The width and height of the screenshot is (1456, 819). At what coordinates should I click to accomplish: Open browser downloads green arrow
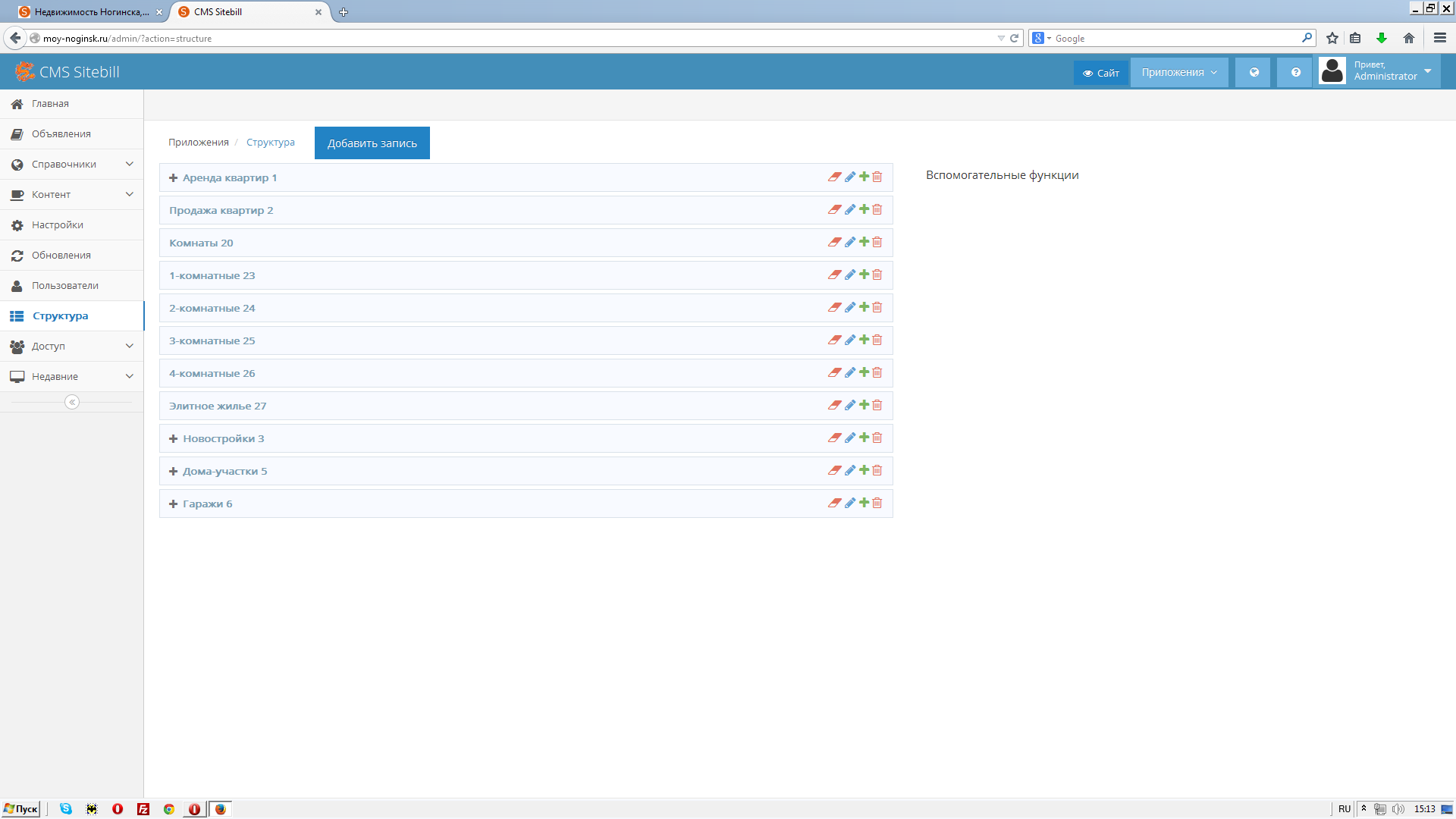click(1382, 39)
